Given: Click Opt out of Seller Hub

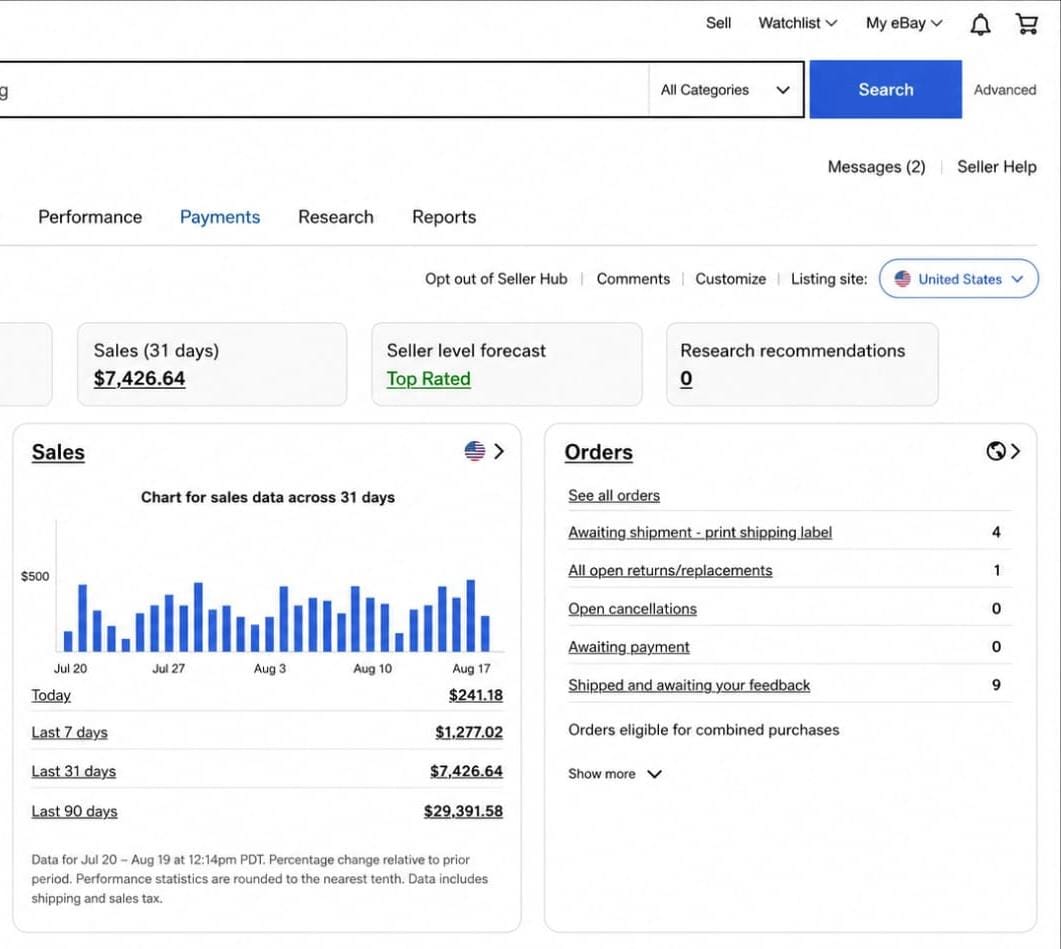Looking at the screenshot, I should (x=496, y=279).
